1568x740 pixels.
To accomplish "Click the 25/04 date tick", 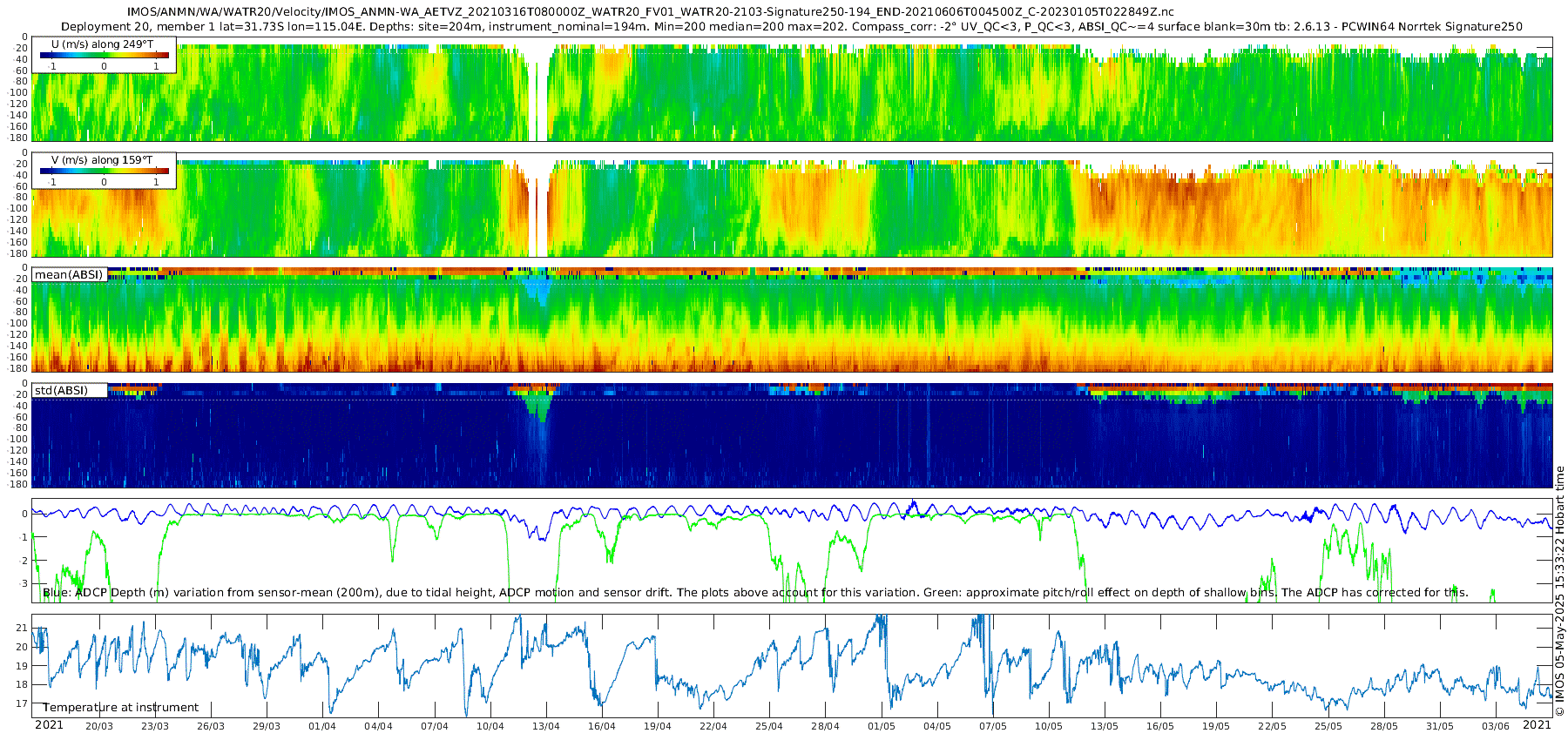I will 768,727.
